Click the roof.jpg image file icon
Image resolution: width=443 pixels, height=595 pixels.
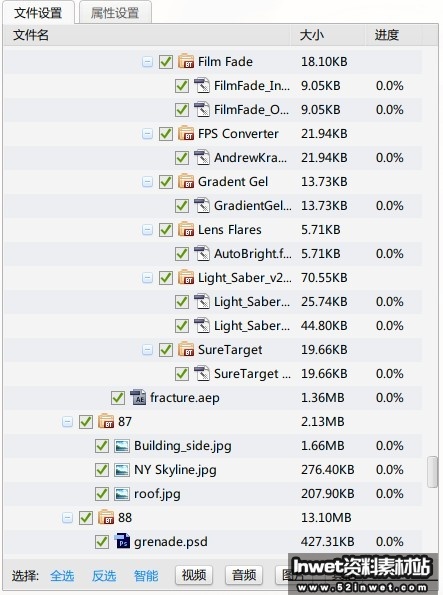click(x=122, y=494)
